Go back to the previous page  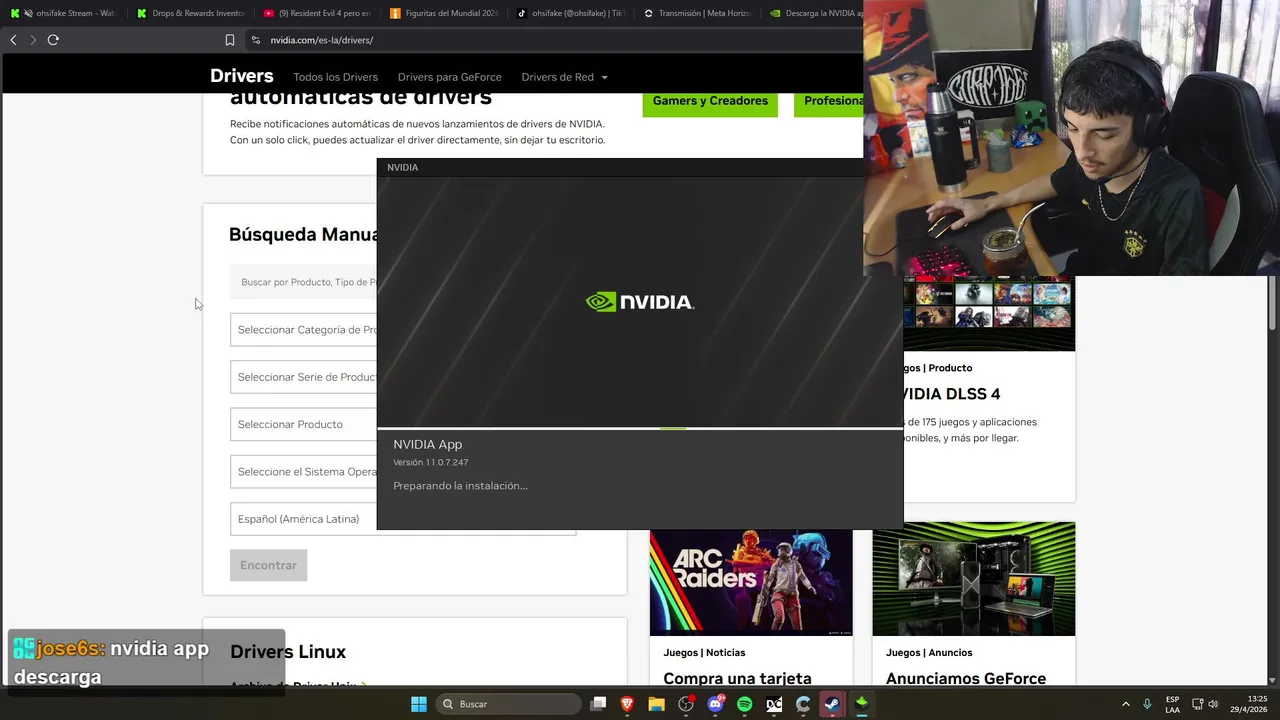(x=13, y=40)
